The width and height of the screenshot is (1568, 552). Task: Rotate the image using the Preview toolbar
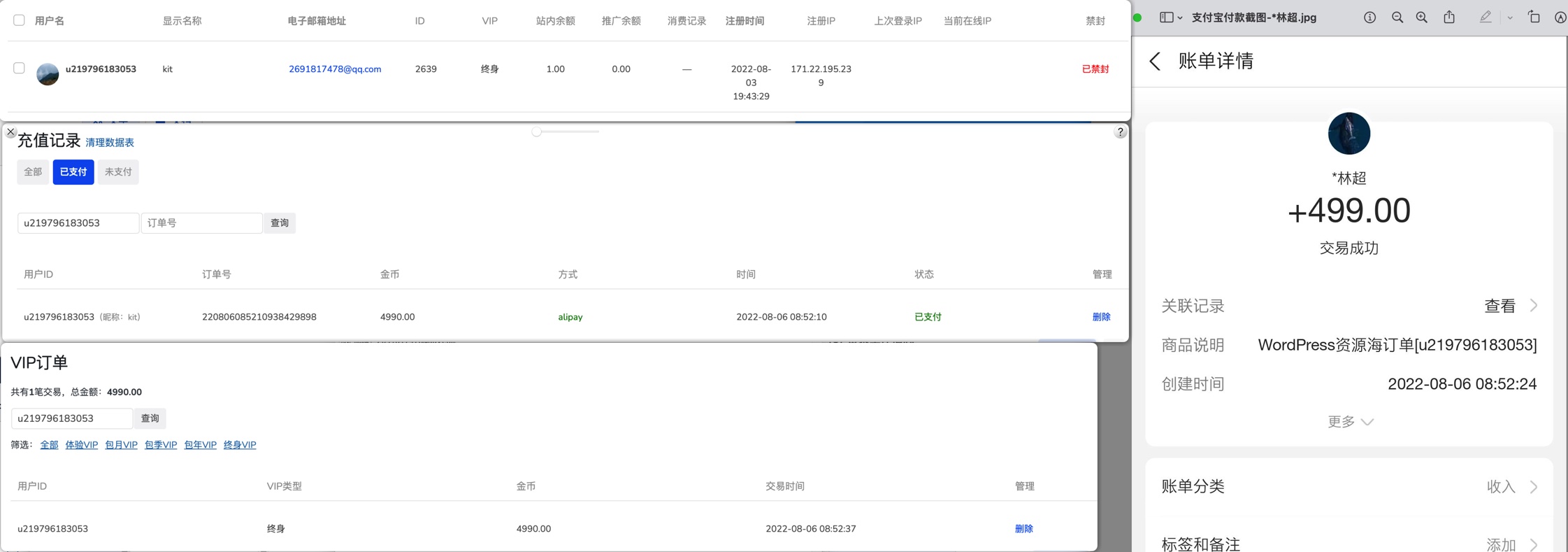[1534, 17]
